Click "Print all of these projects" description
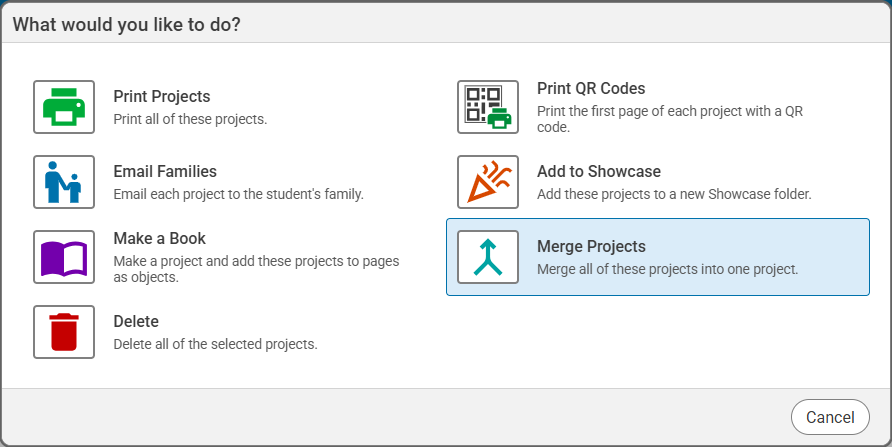This screenshot has width=892, height=447. point(190,119)
